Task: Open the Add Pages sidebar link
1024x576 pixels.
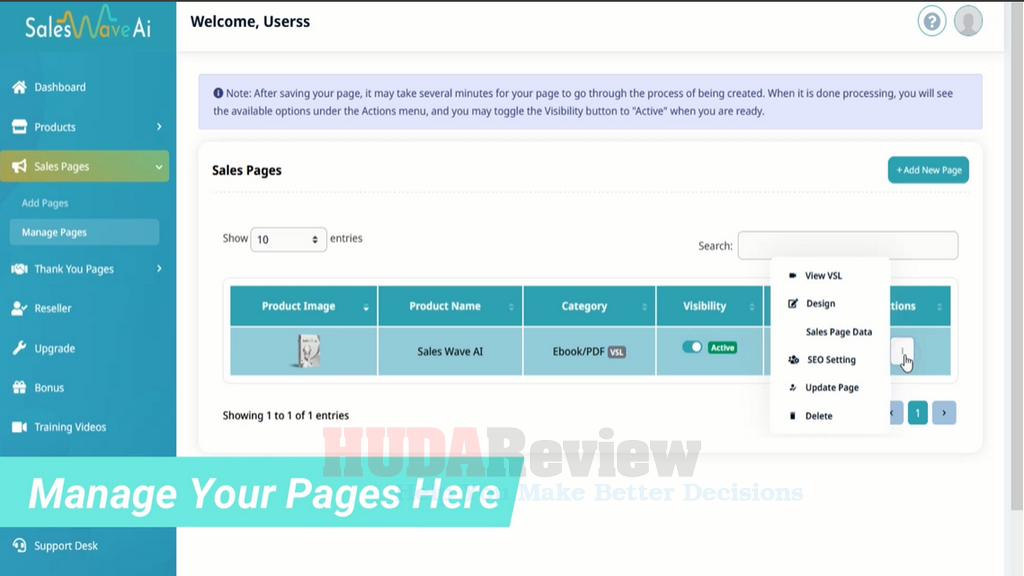Action: point(44,203)
